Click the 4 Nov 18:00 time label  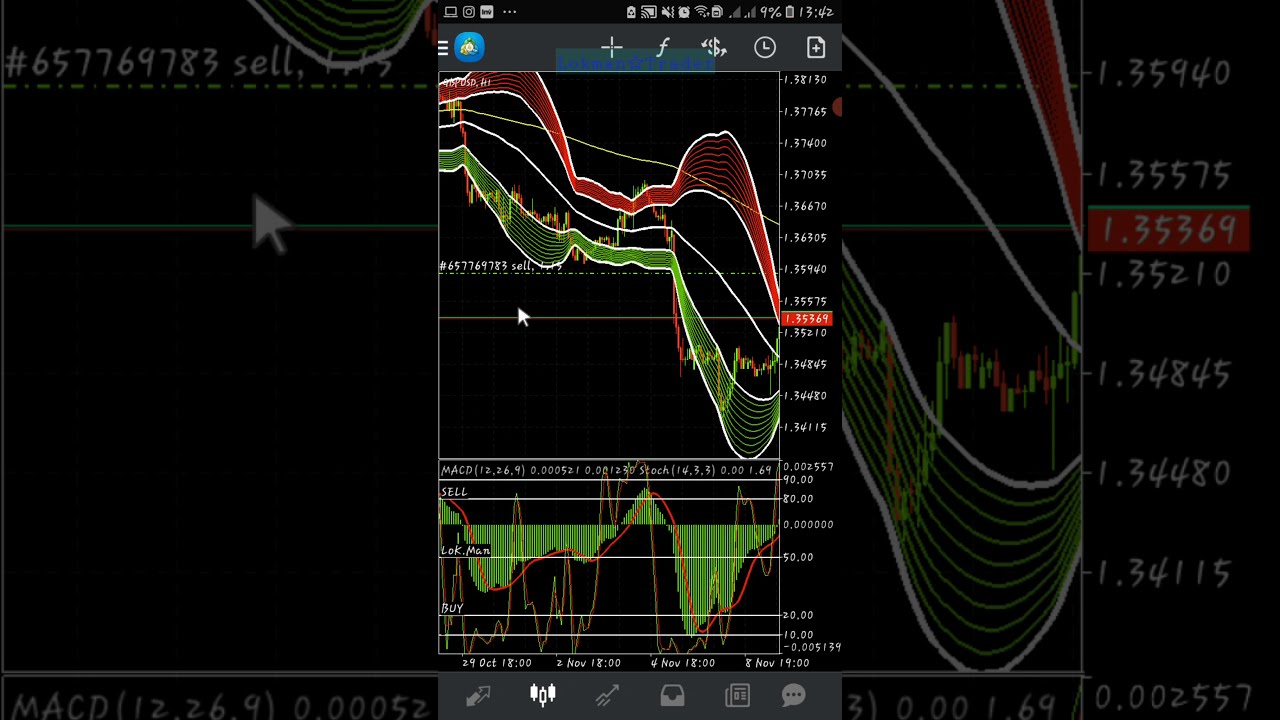[683, 663]
